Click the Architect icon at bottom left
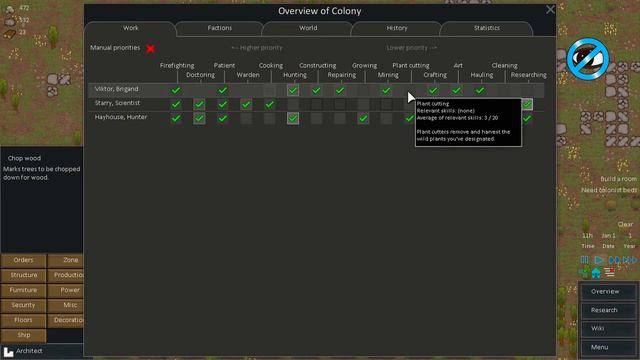 [x=9, y=351]
